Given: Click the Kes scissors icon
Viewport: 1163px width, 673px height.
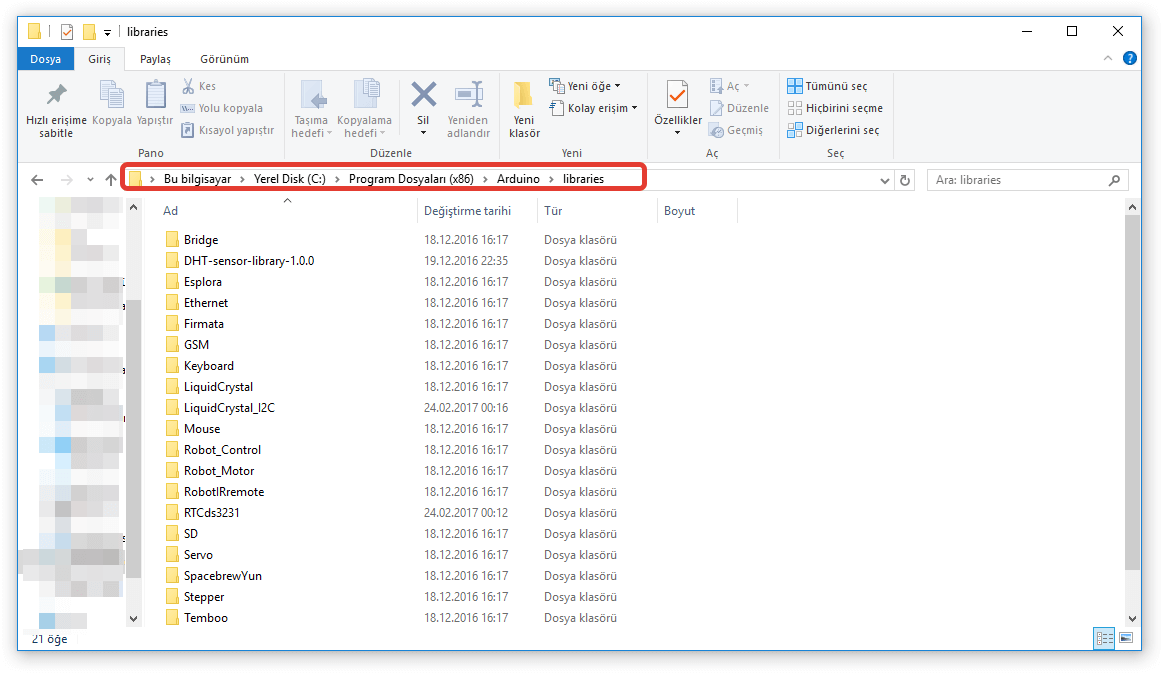Looking at the screenshot, I should pyautogui.click(x=188, y=86).
